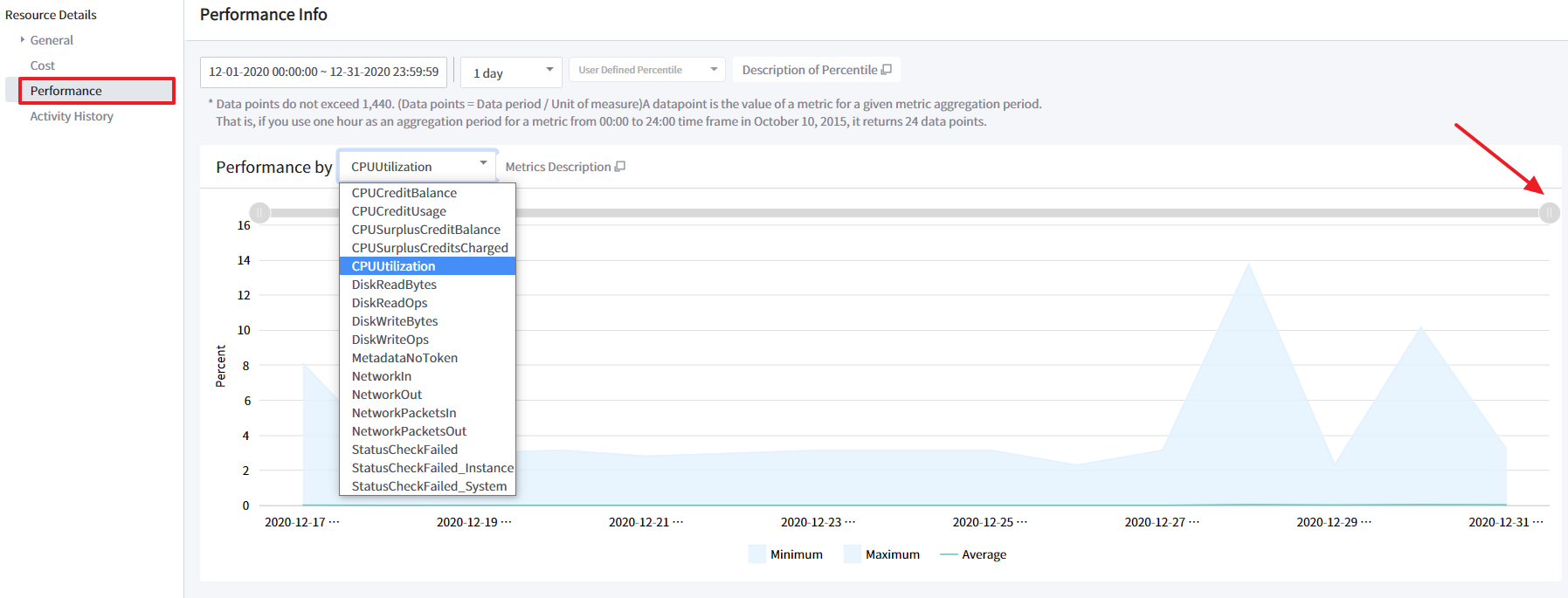Toggle the Average line legend
1568x598 pixels.
949,554
